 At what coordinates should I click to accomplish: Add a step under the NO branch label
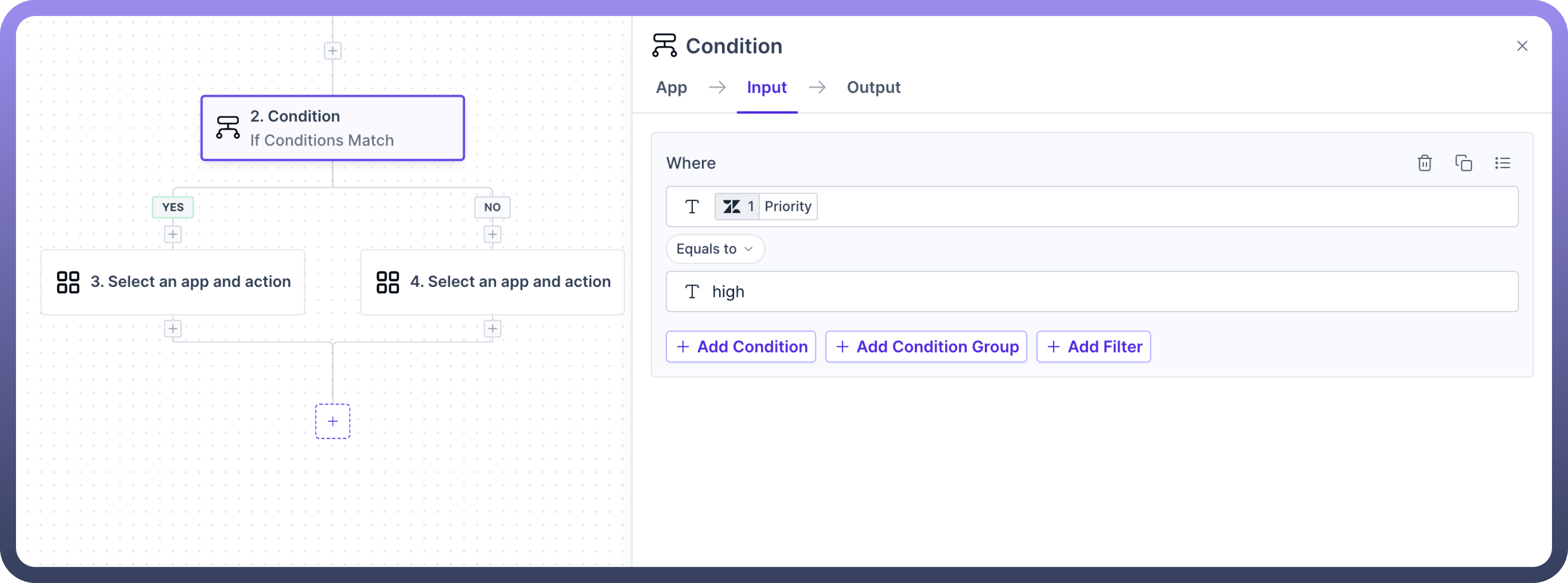492,234
